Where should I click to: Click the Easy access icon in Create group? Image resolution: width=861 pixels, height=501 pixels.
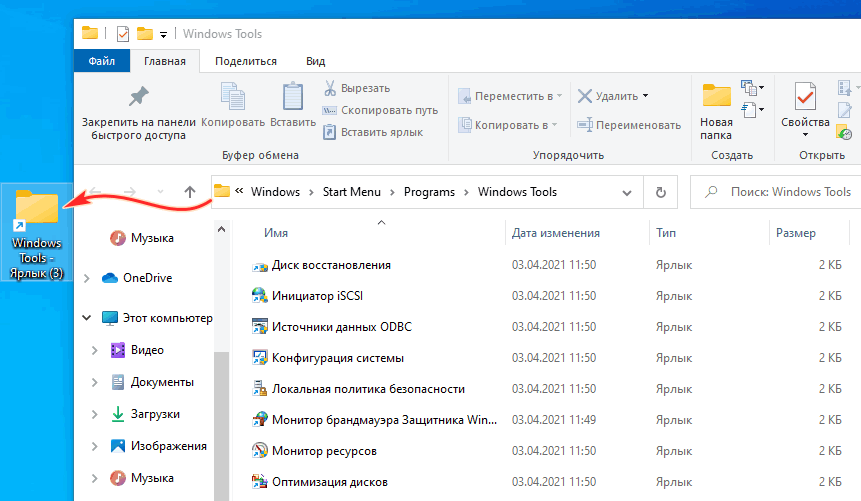752,109
